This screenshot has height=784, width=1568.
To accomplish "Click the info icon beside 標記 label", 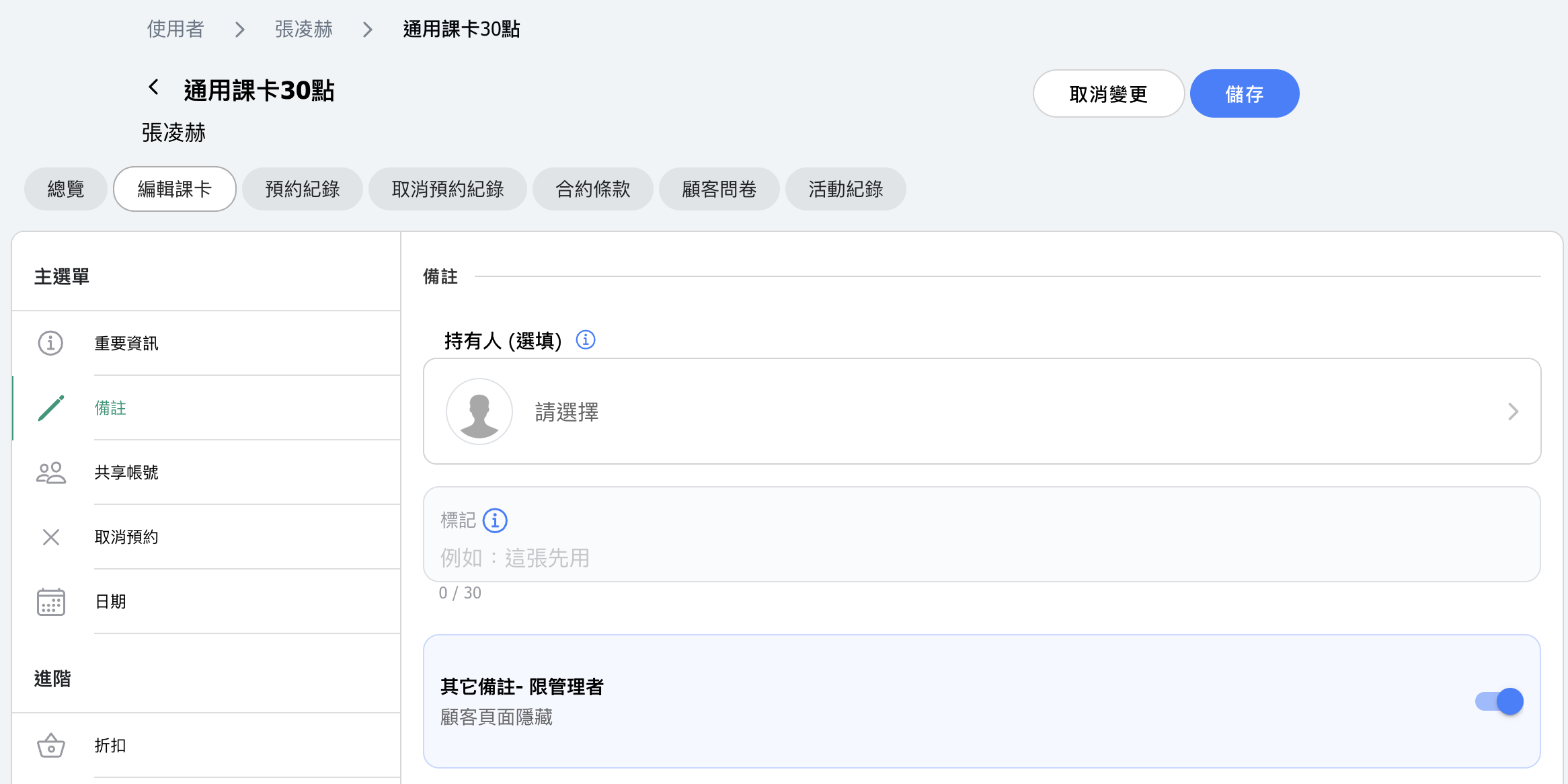I will (496, 520).
